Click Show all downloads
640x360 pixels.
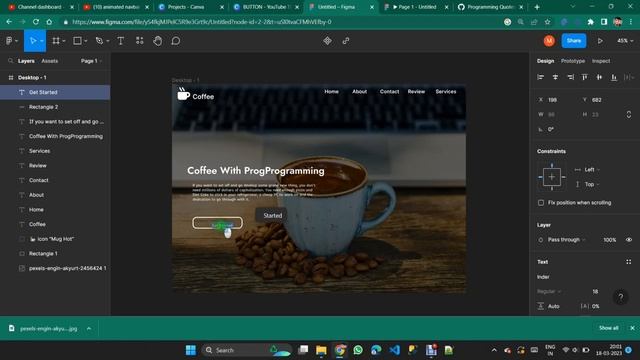tap(609, 328)
